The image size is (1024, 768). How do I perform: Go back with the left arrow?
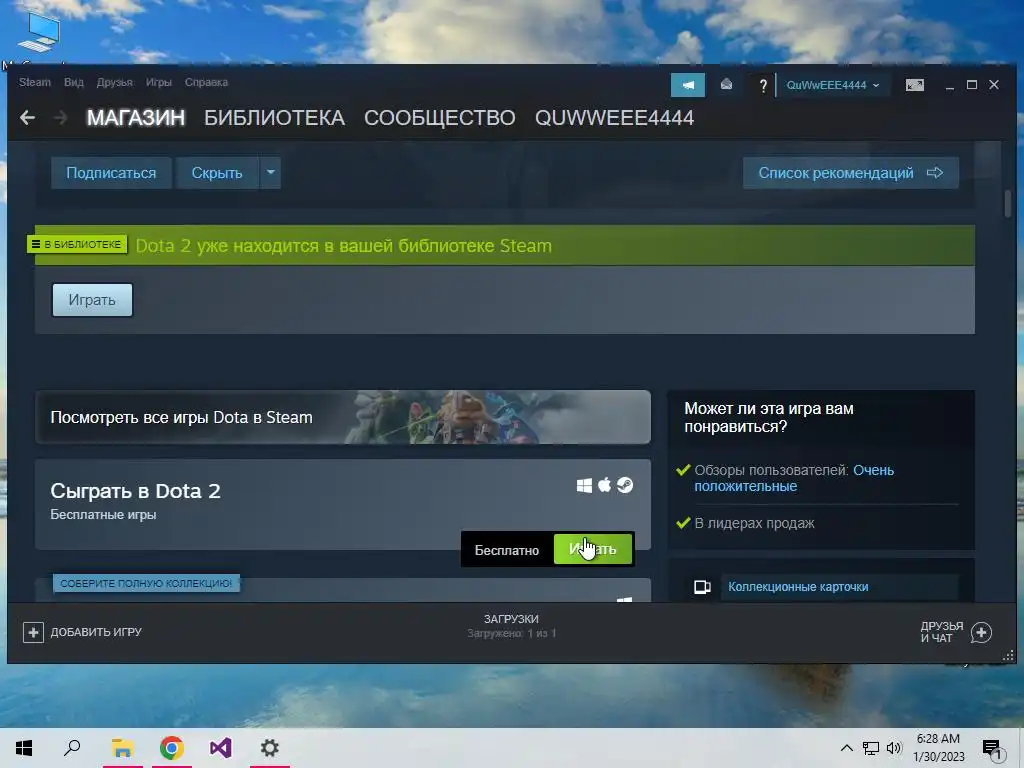click(x=27, y=118)
